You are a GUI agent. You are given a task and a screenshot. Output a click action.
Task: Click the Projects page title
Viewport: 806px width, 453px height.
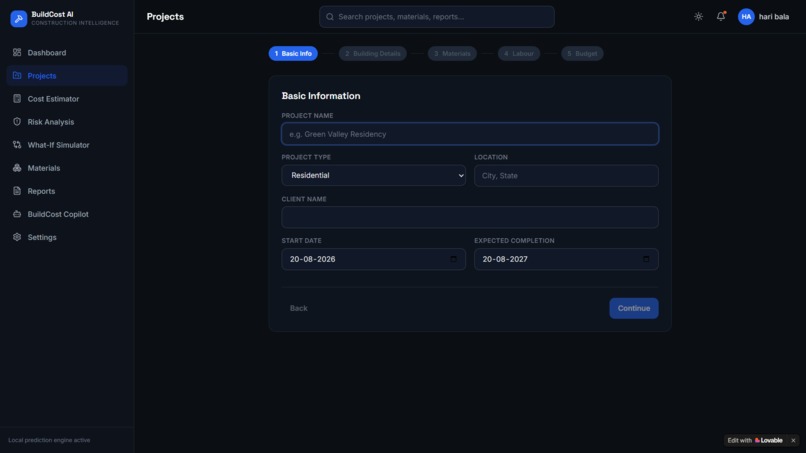(165, 16)
